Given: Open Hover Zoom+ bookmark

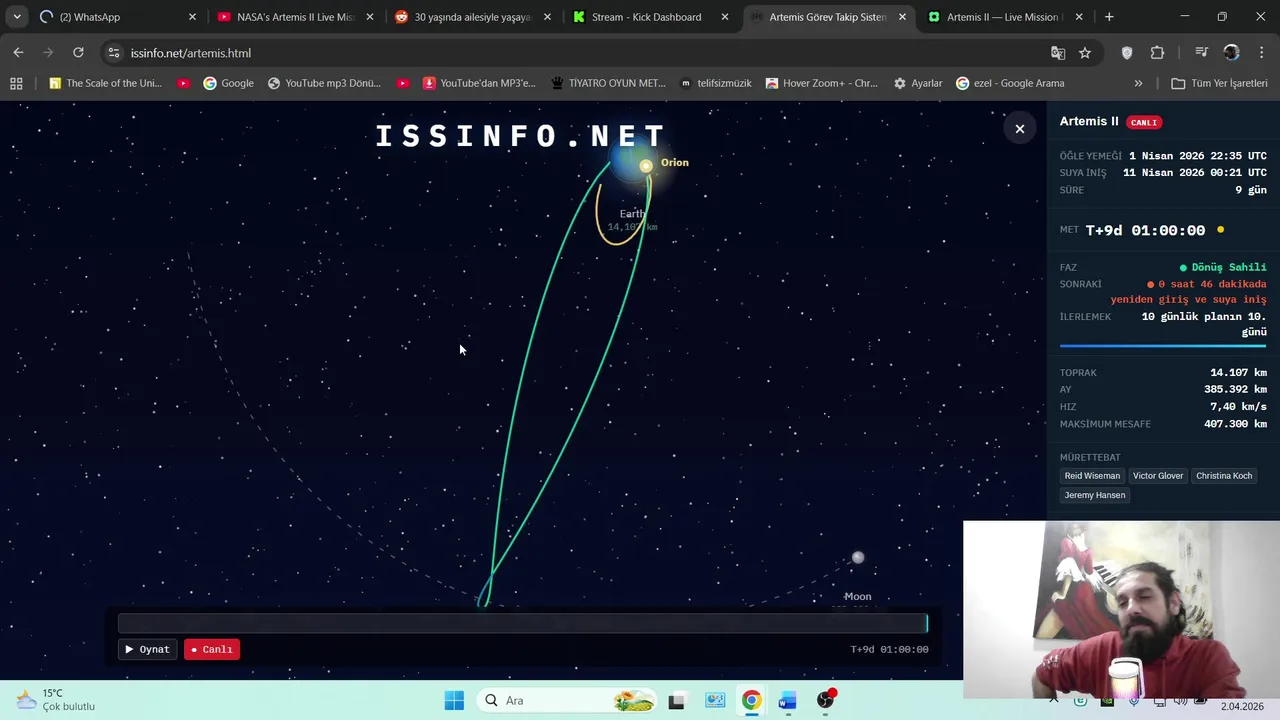Looking at the screenshot, I should coord(821,83).
